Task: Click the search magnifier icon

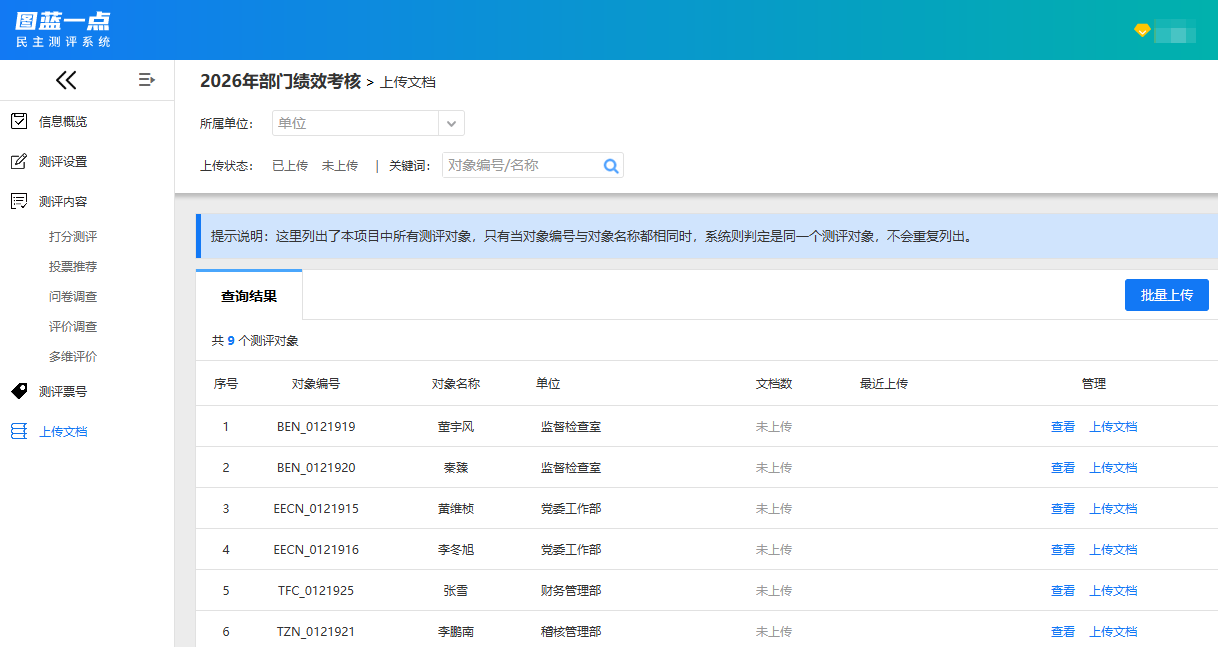Action: pos(611,166)
